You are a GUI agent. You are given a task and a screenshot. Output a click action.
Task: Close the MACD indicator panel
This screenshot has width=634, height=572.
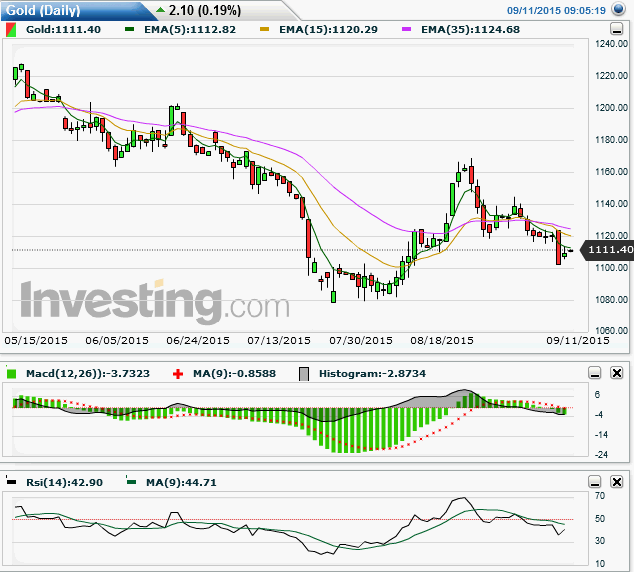[617, 373]
